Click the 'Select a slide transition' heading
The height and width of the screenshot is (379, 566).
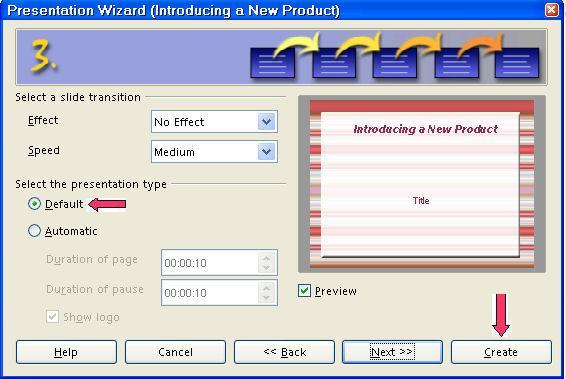(78, 97)
